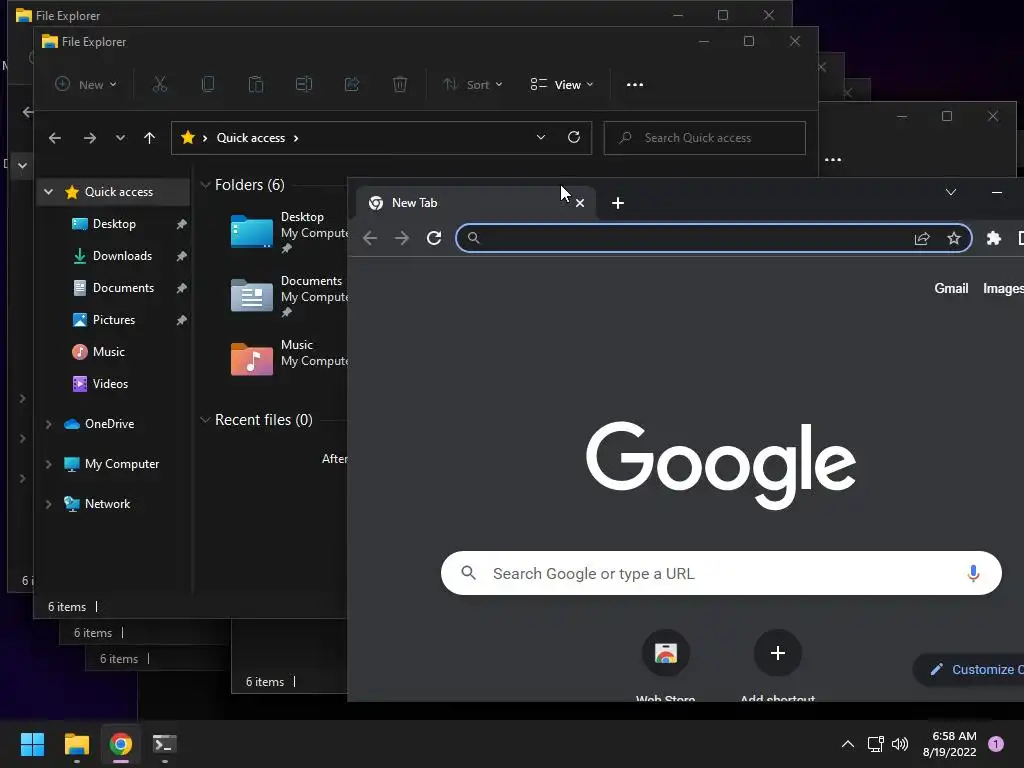Open the Sort dropdown menu
The height and width of the screenshot is (768, 1024).
tap(473, 84)
